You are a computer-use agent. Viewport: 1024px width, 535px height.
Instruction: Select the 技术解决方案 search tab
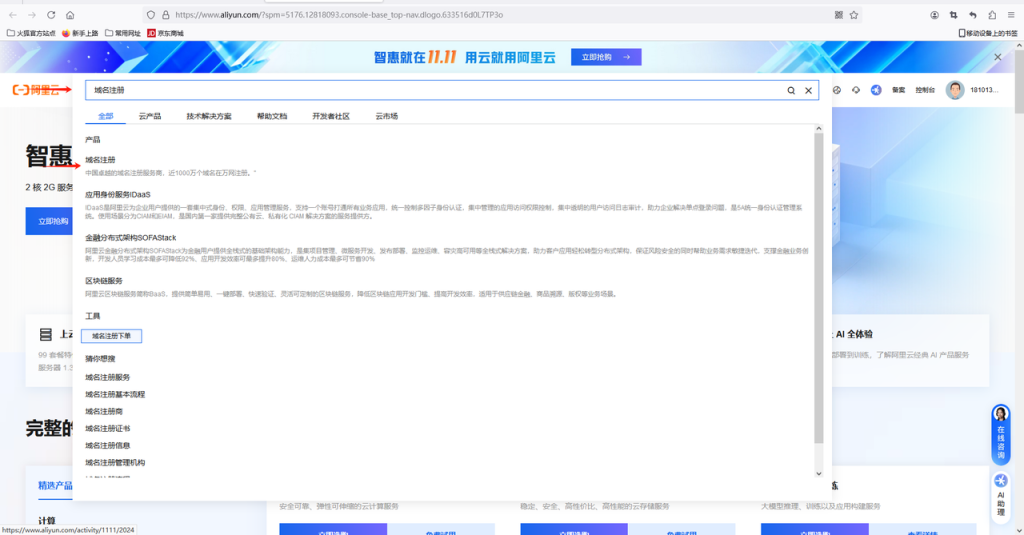(x=209, y=116)
